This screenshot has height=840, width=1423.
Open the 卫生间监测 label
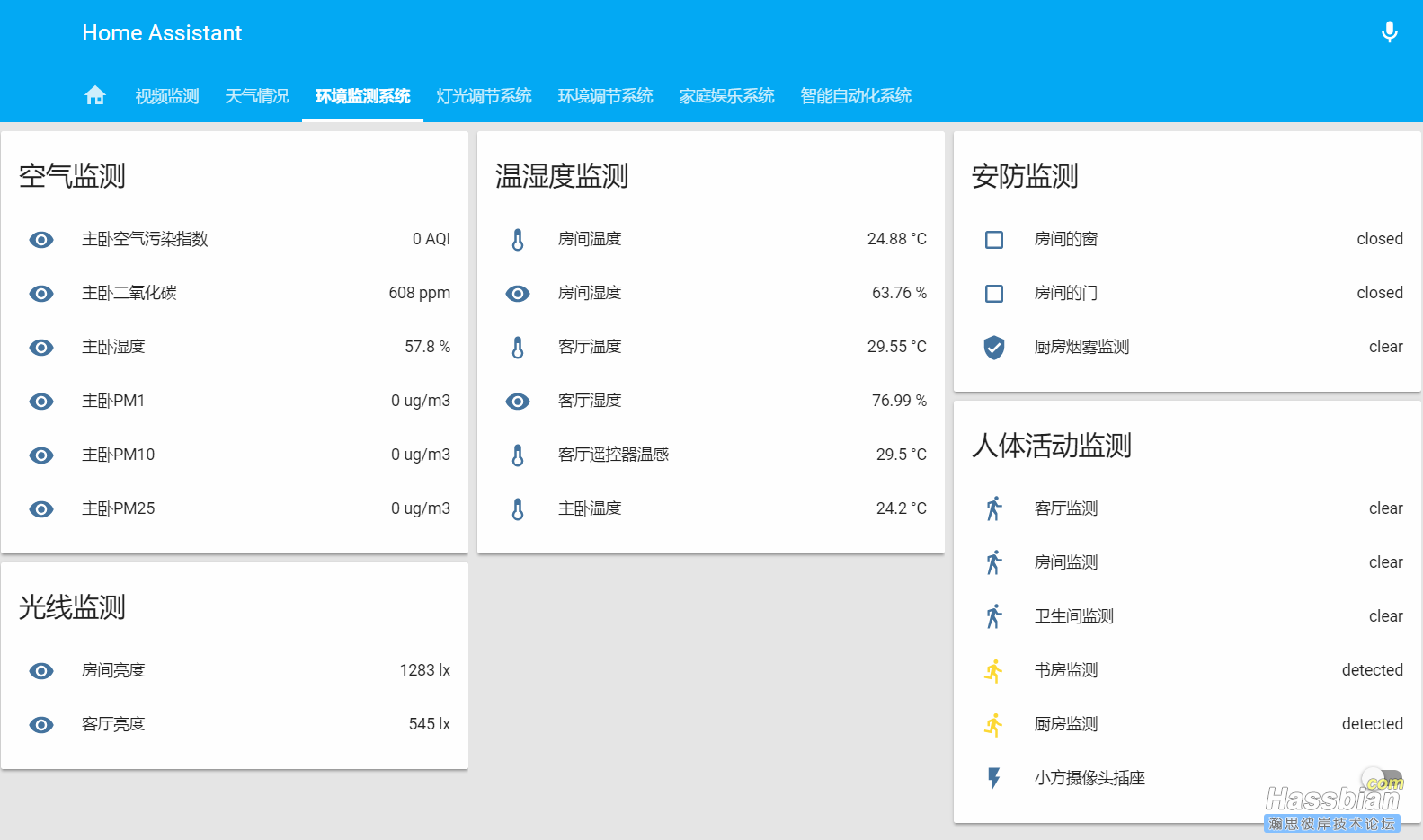tap(1074, 616)
